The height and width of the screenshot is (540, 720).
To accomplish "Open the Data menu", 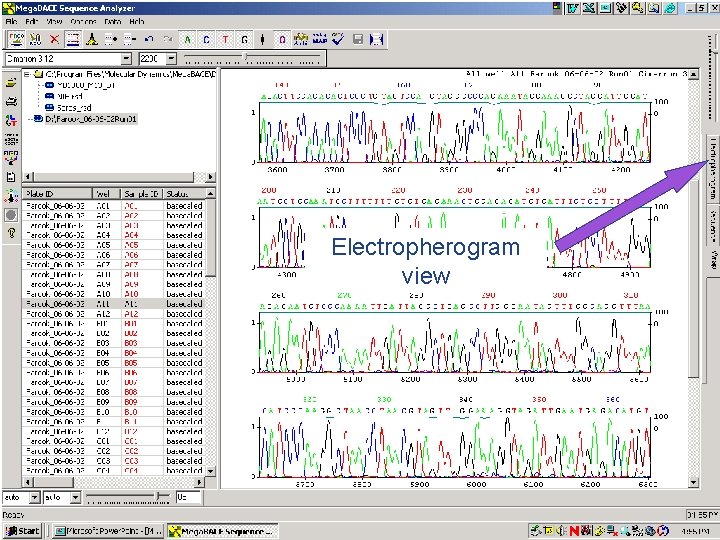I will 112,21.
